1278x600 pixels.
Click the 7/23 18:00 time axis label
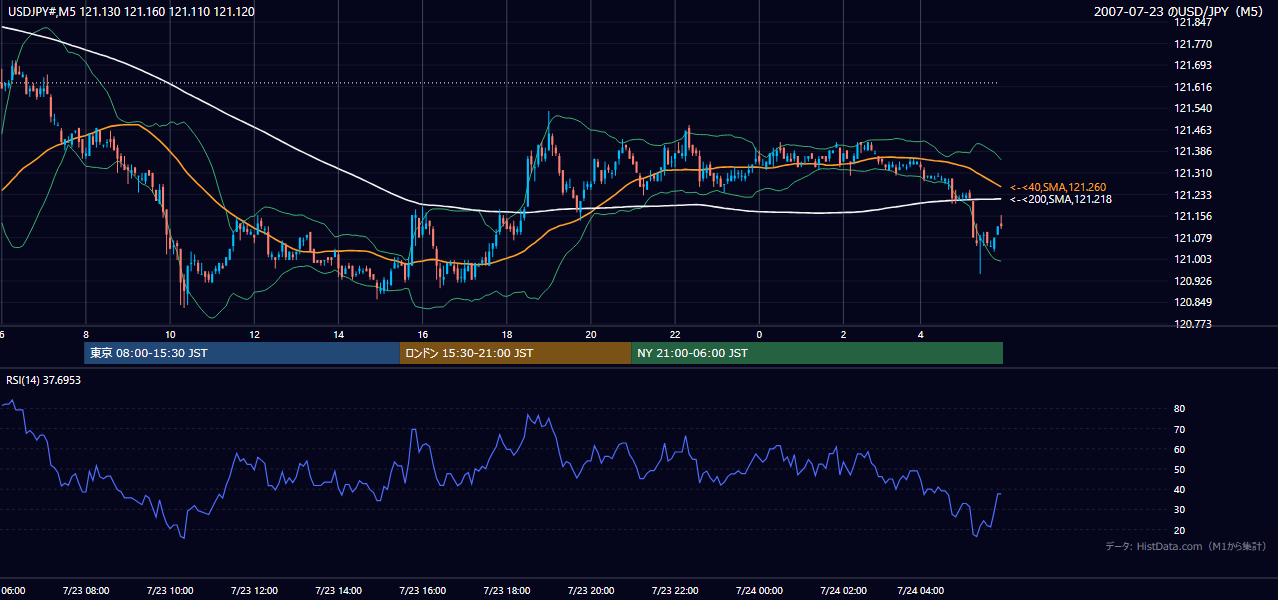click(507, 590)
